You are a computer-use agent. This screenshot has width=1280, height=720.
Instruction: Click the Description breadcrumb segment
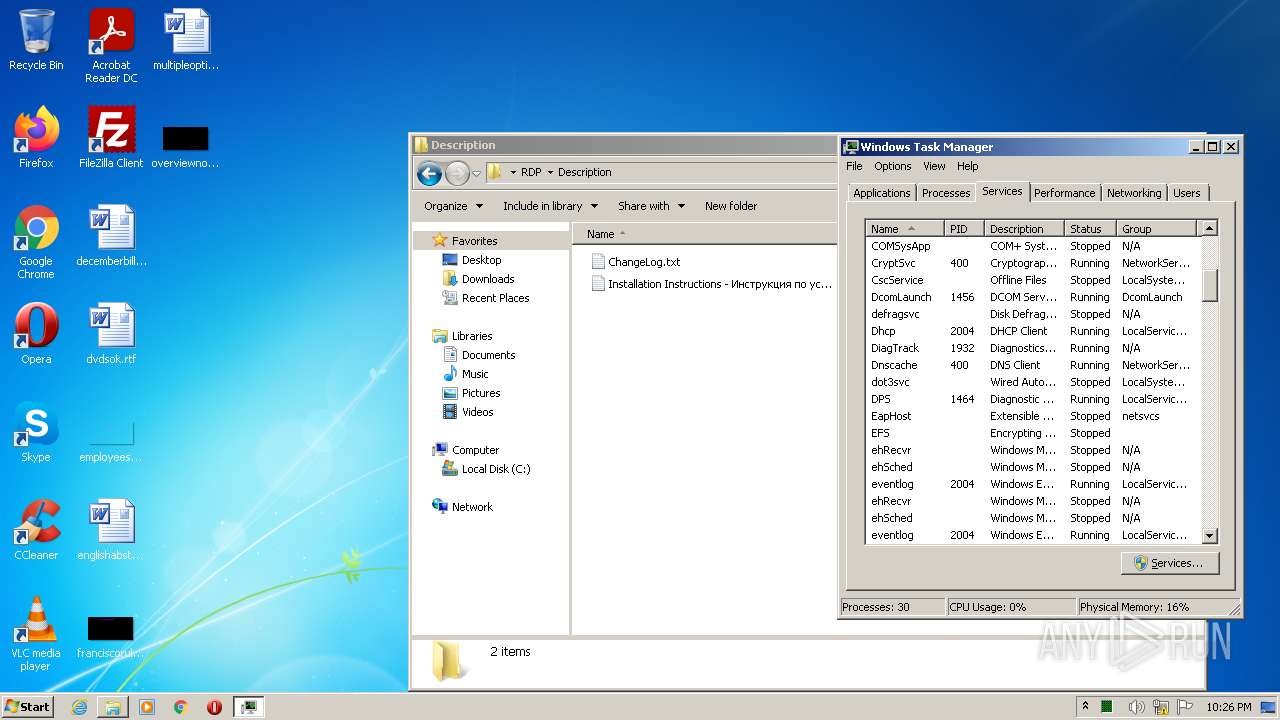click(584, 172)
